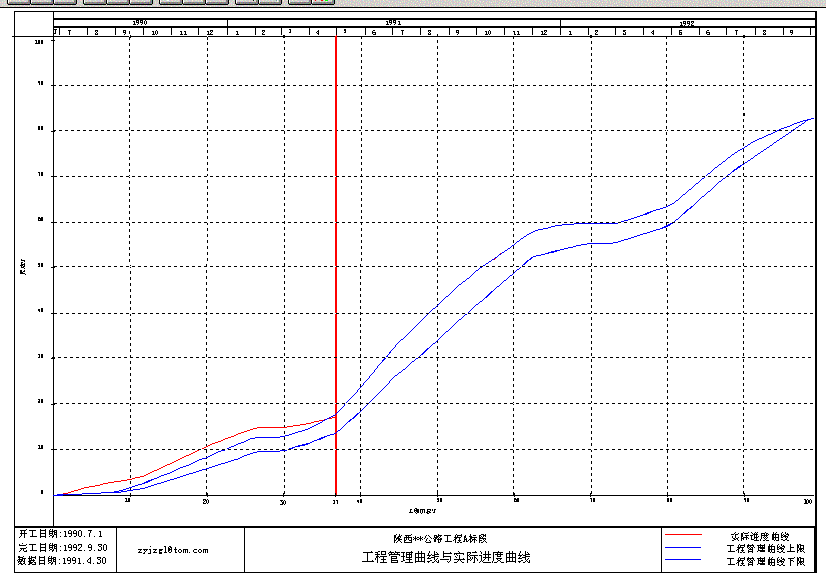Click month 12 cell under 1990
The image size is (826, 577).
click(209, 32)
